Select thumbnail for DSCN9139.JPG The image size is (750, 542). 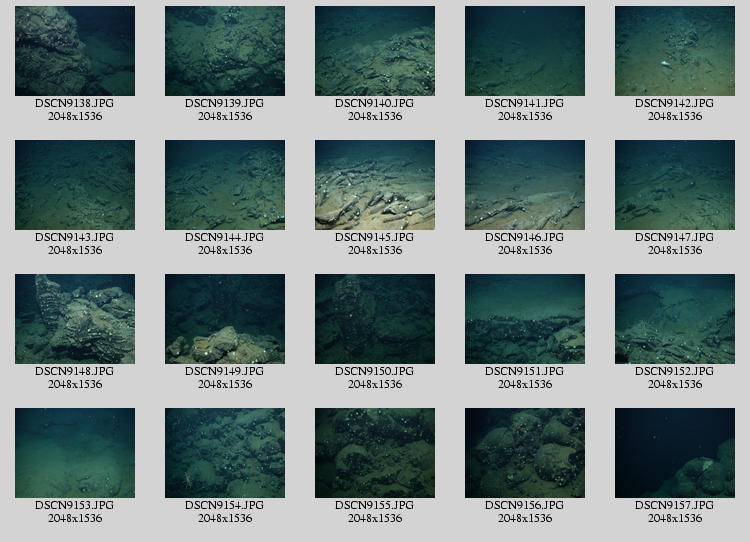(225, 51)
